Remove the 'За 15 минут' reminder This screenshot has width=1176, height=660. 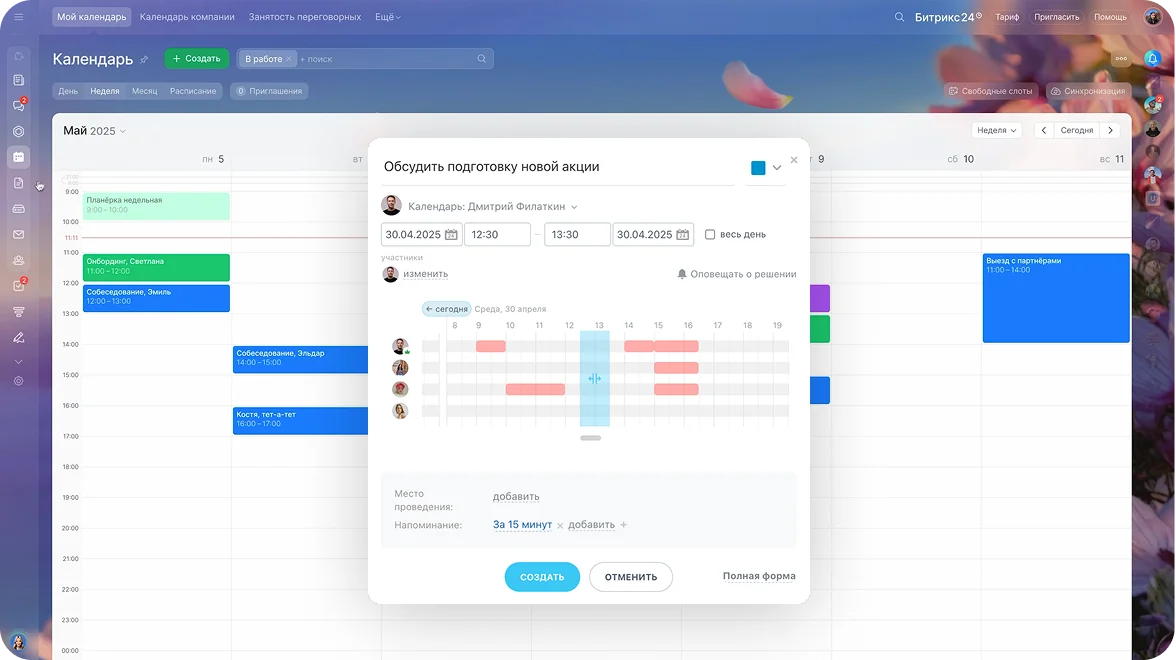click(560, 525)
